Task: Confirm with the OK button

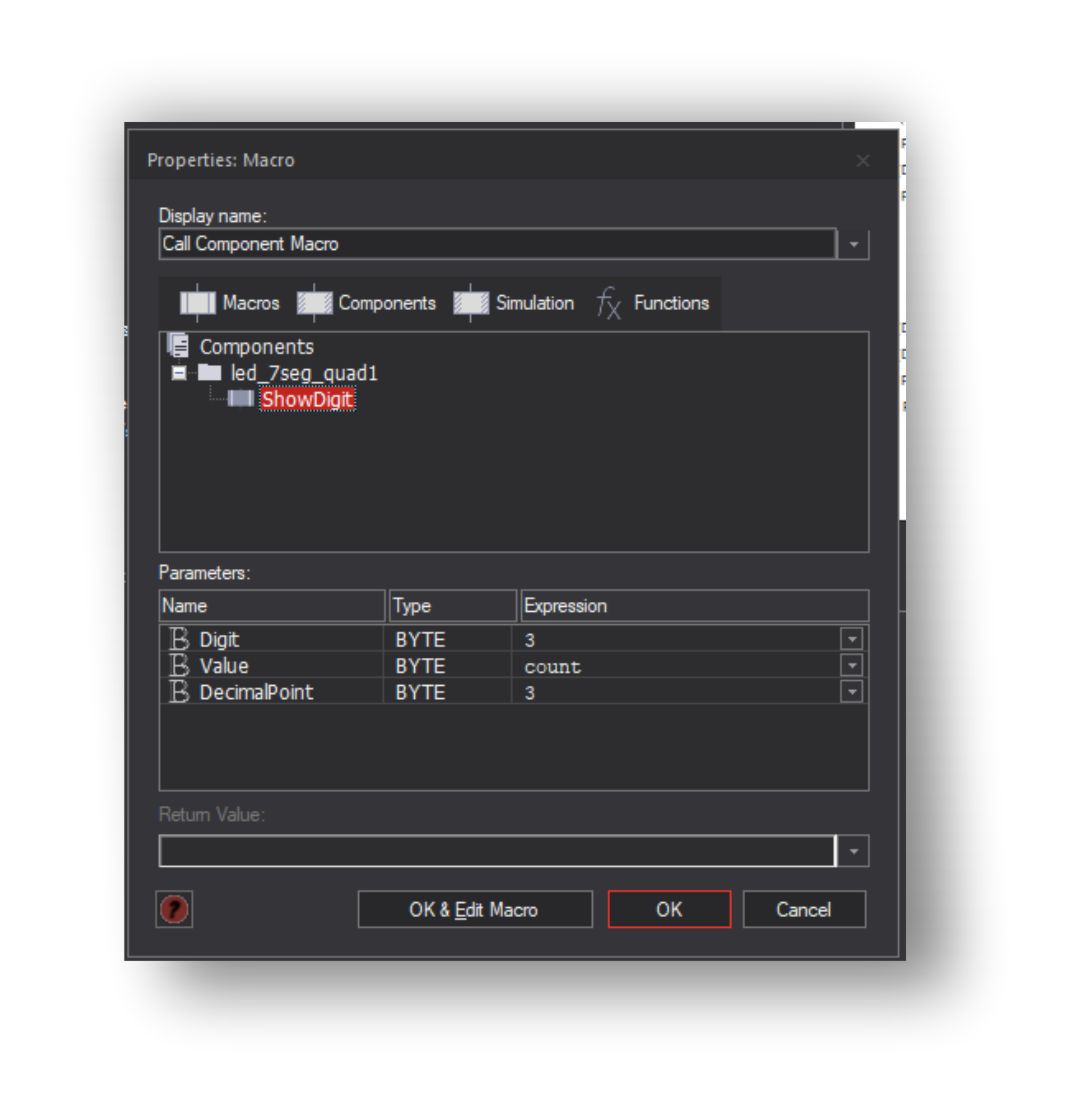Action: (669, 909)
